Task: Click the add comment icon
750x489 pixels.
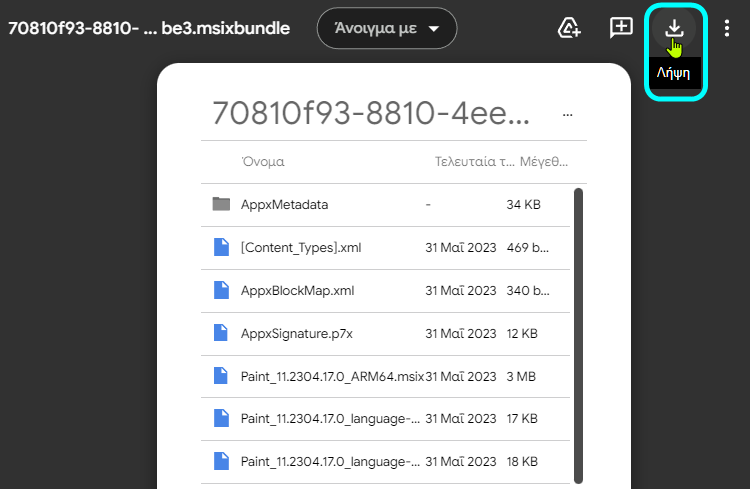Action: coord(621,28)
